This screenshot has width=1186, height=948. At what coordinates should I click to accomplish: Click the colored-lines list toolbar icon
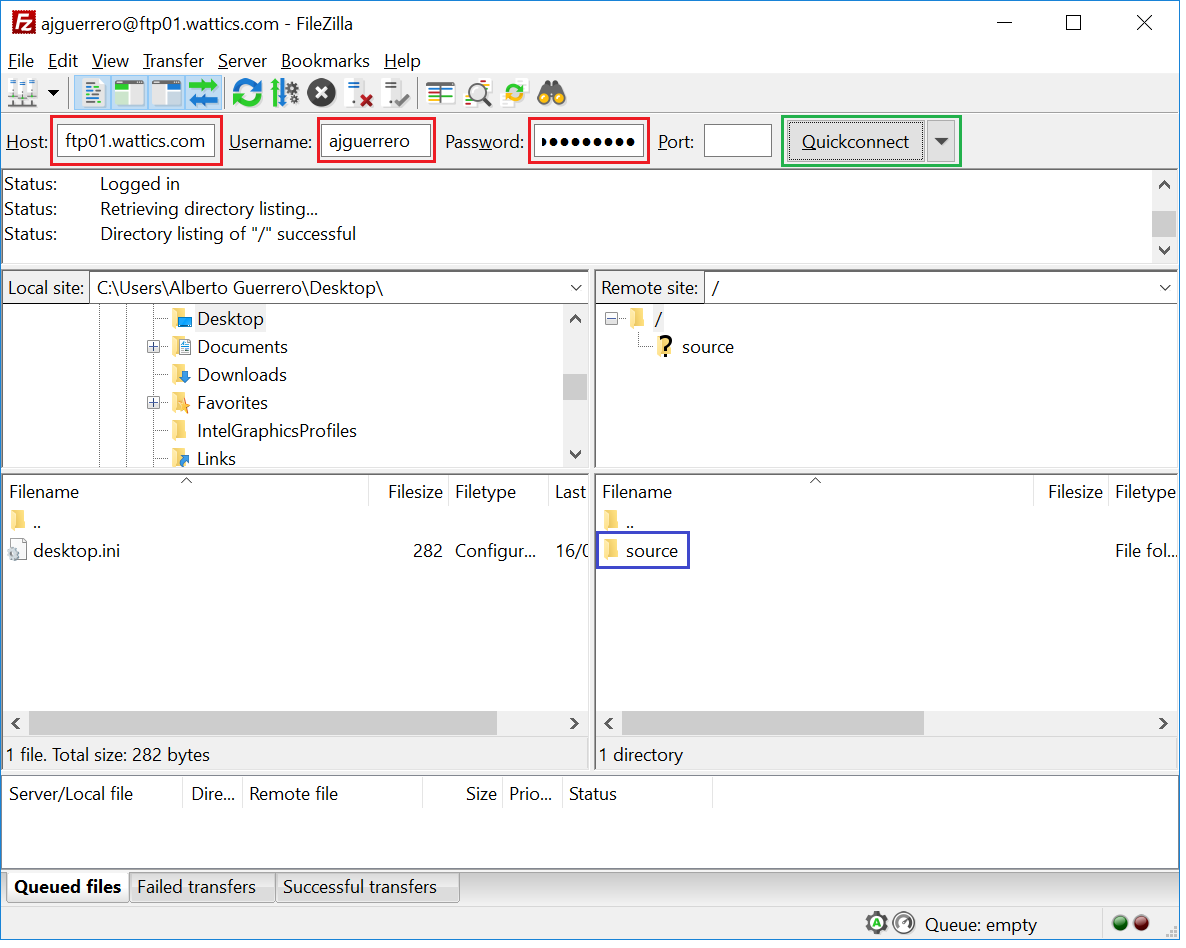pos(440,94)
